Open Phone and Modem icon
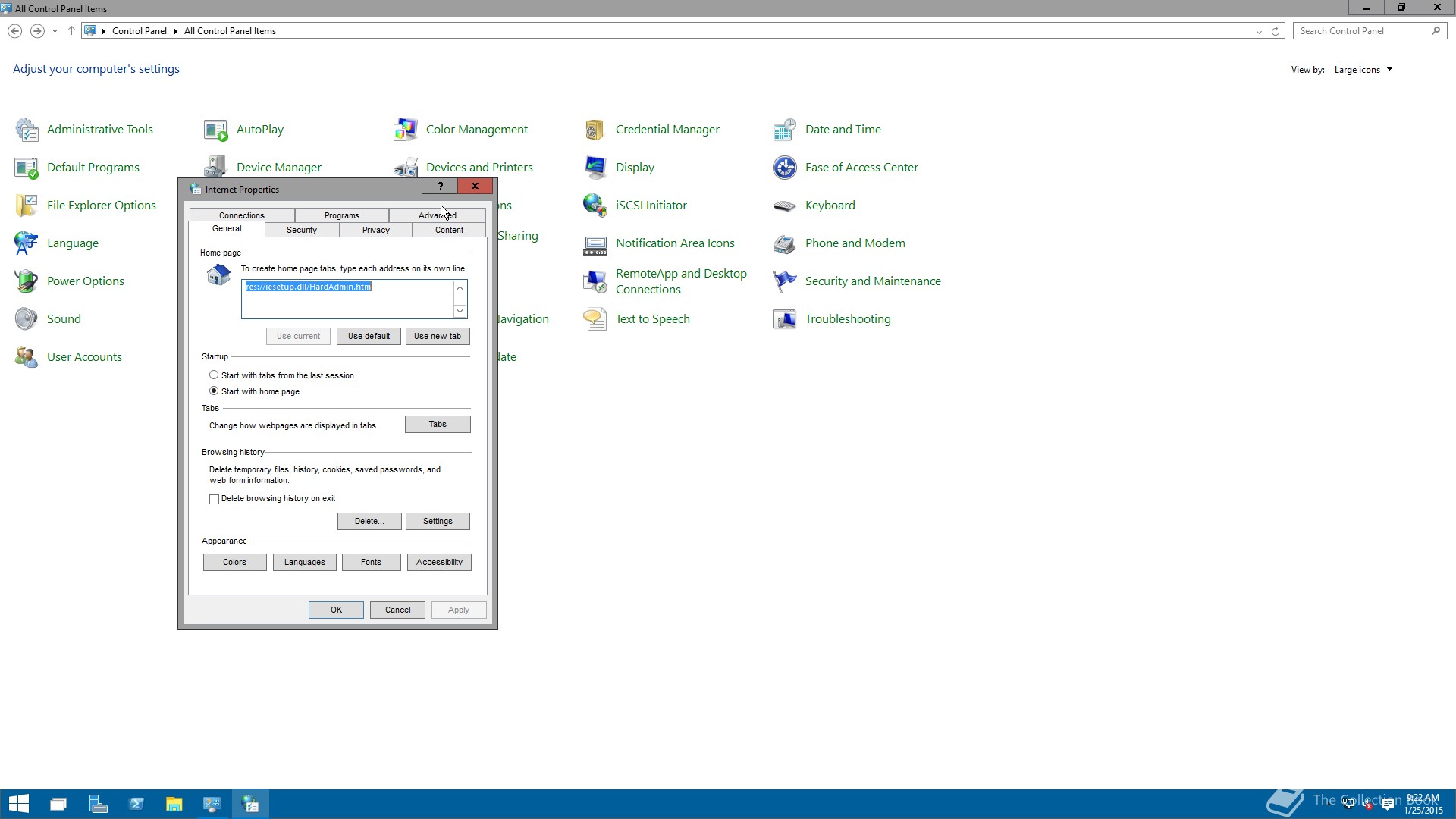Viewport: 1456px width, 819px height. [785, 243]
